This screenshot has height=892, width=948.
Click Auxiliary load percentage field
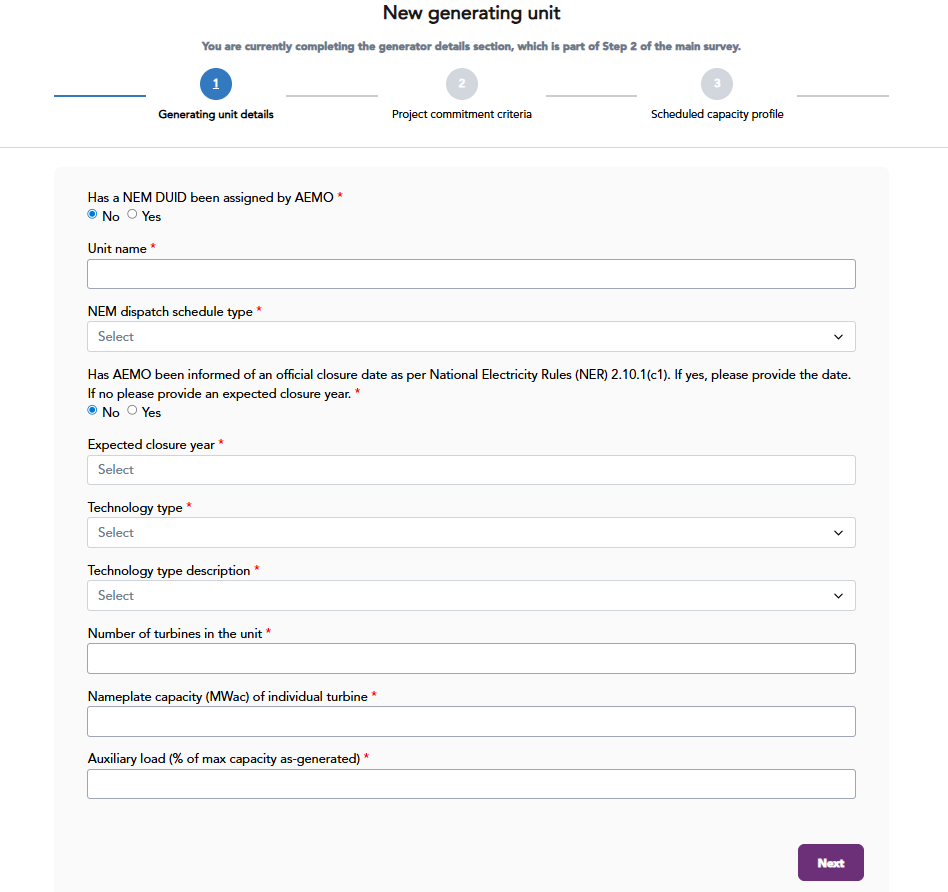(471, 784)
